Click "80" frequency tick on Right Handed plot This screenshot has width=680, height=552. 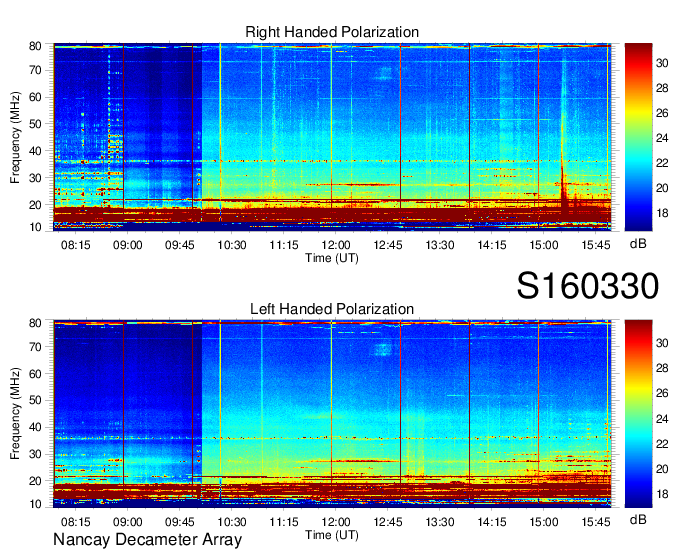36,46
